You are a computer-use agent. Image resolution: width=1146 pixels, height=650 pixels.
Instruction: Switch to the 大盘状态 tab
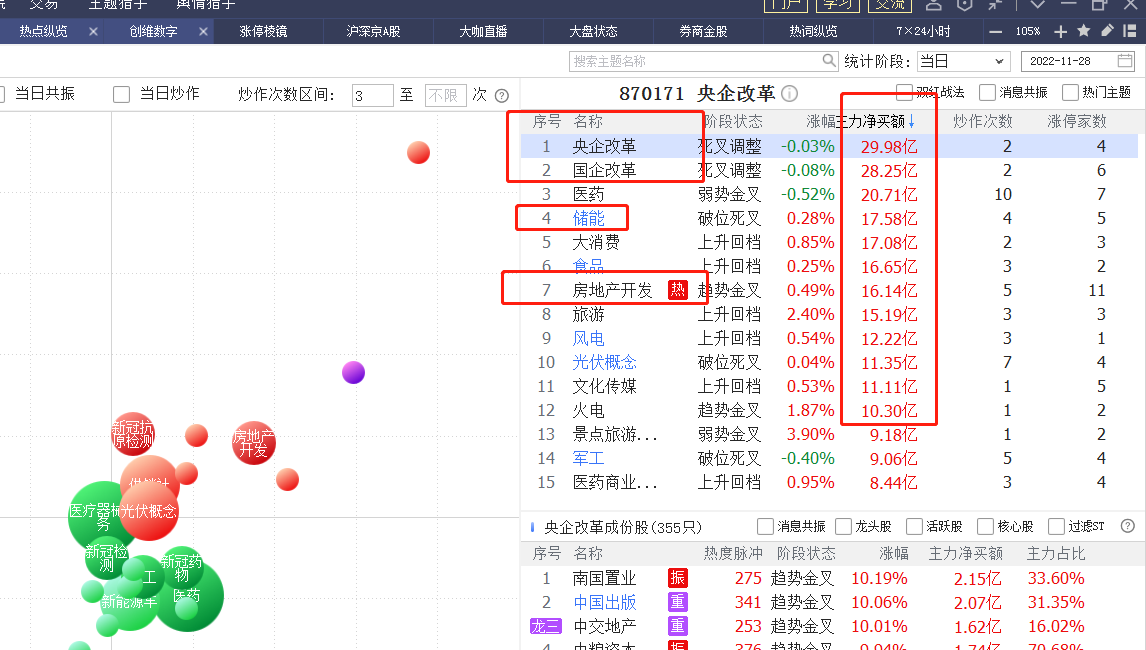(x=593, y=31)
